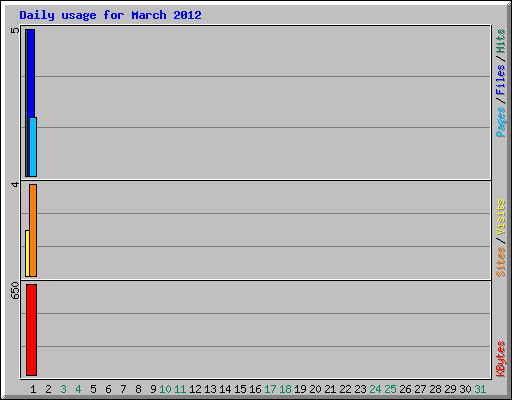Click day 31 on the x-axis
This screenshot has height=400, width=512.
[480, 389]
